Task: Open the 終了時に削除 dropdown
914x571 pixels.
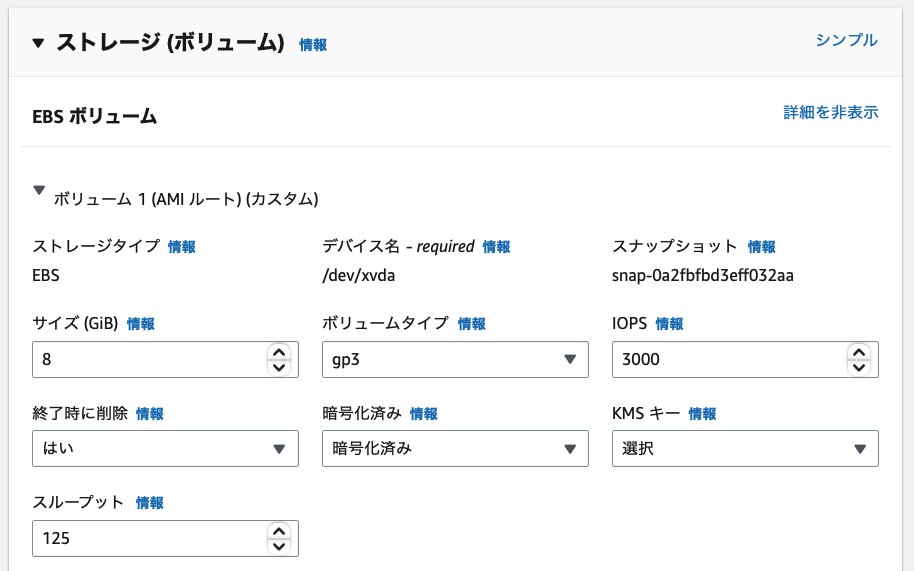Action: (x=165, y=449)
